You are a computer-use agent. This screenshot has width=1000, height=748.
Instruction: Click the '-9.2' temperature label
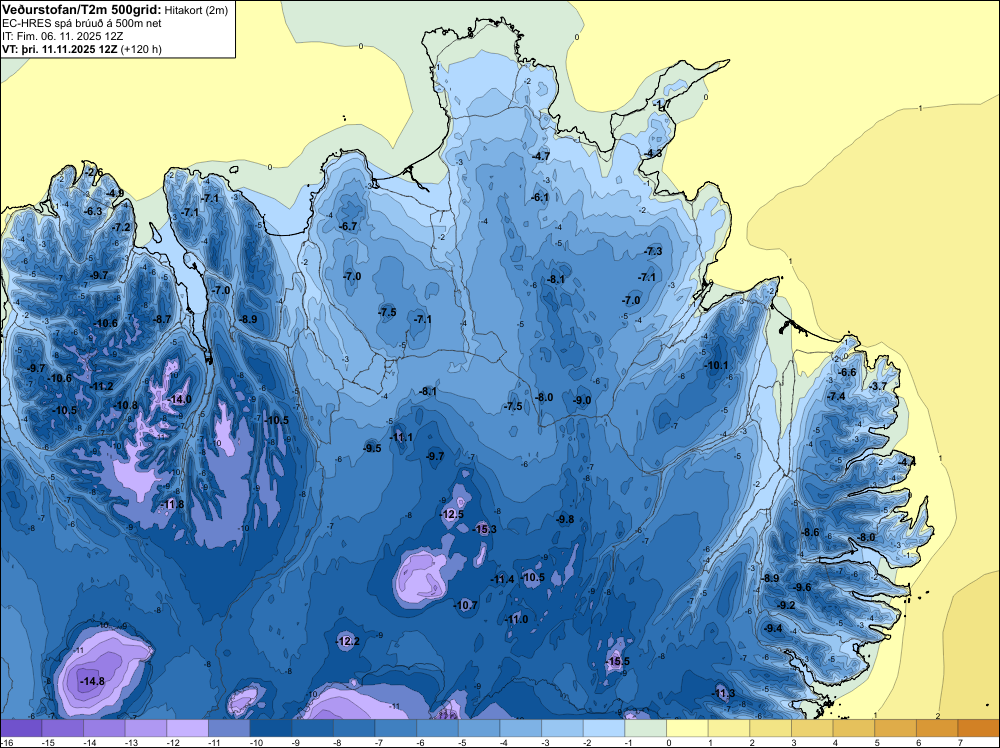[x=786, y=605]
